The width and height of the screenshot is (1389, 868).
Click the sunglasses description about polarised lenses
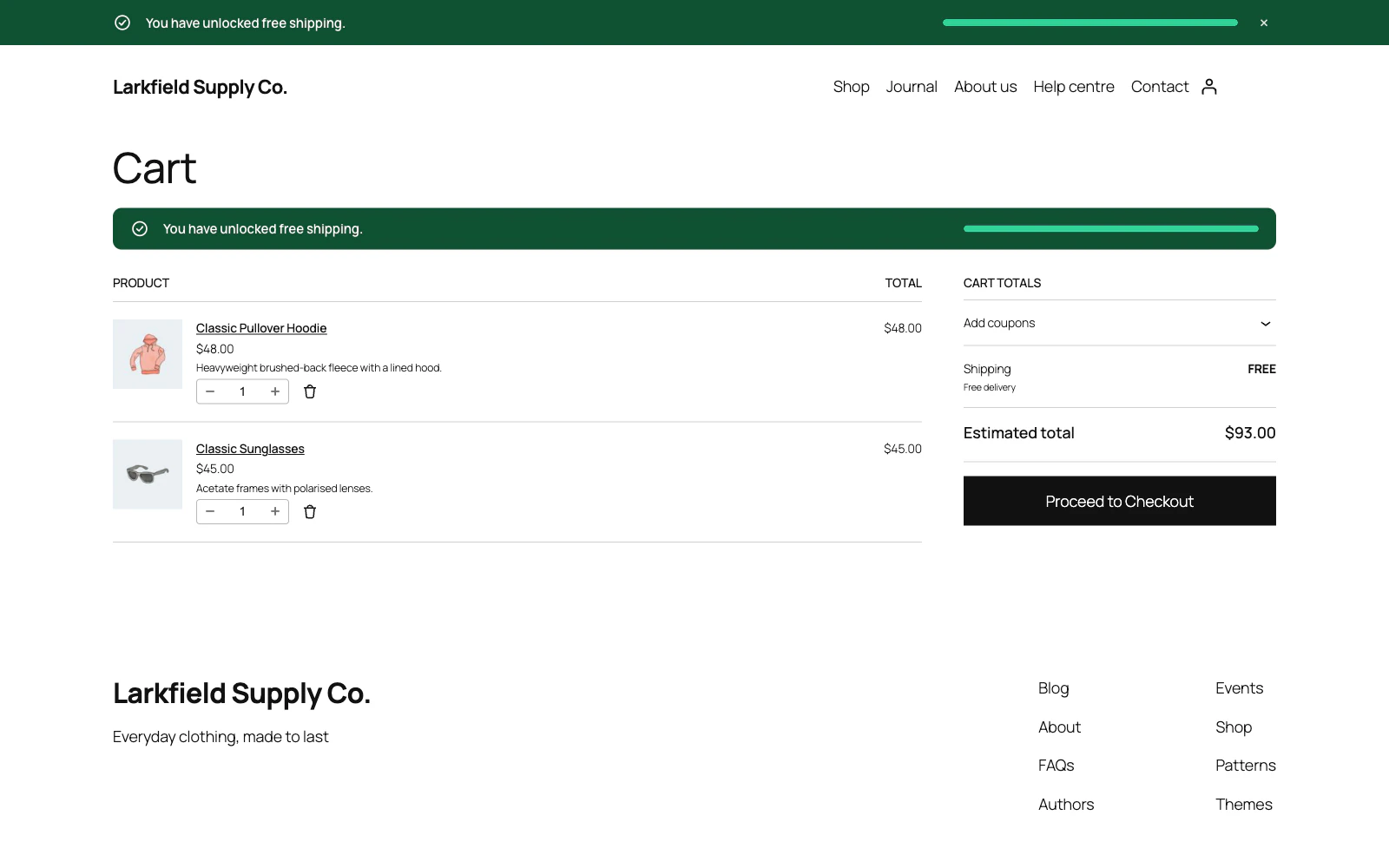pyautogui.click(x=284, y=489)
